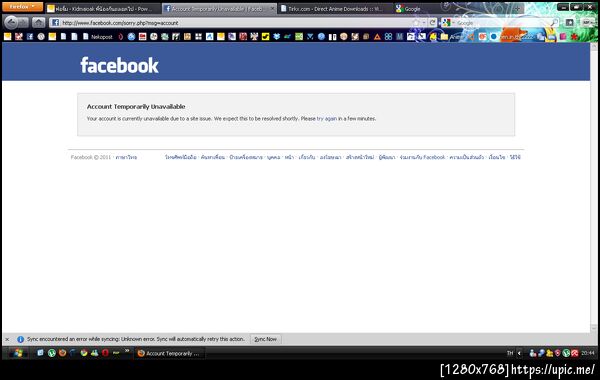
Task: Click the facebook logo in the header
Action: (119, 65)
